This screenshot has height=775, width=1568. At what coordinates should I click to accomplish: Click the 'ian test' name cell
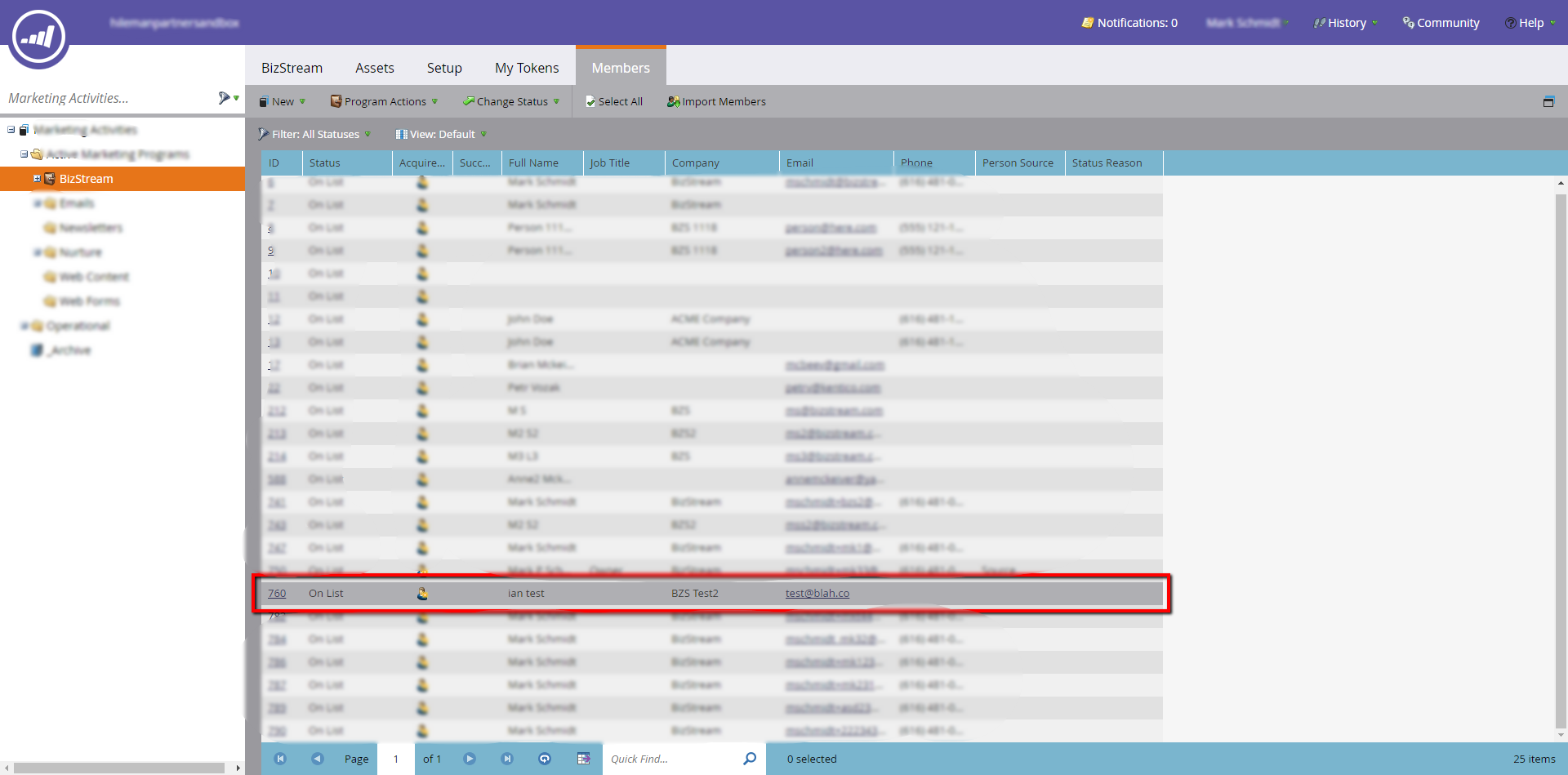click(x=526, y=594)
